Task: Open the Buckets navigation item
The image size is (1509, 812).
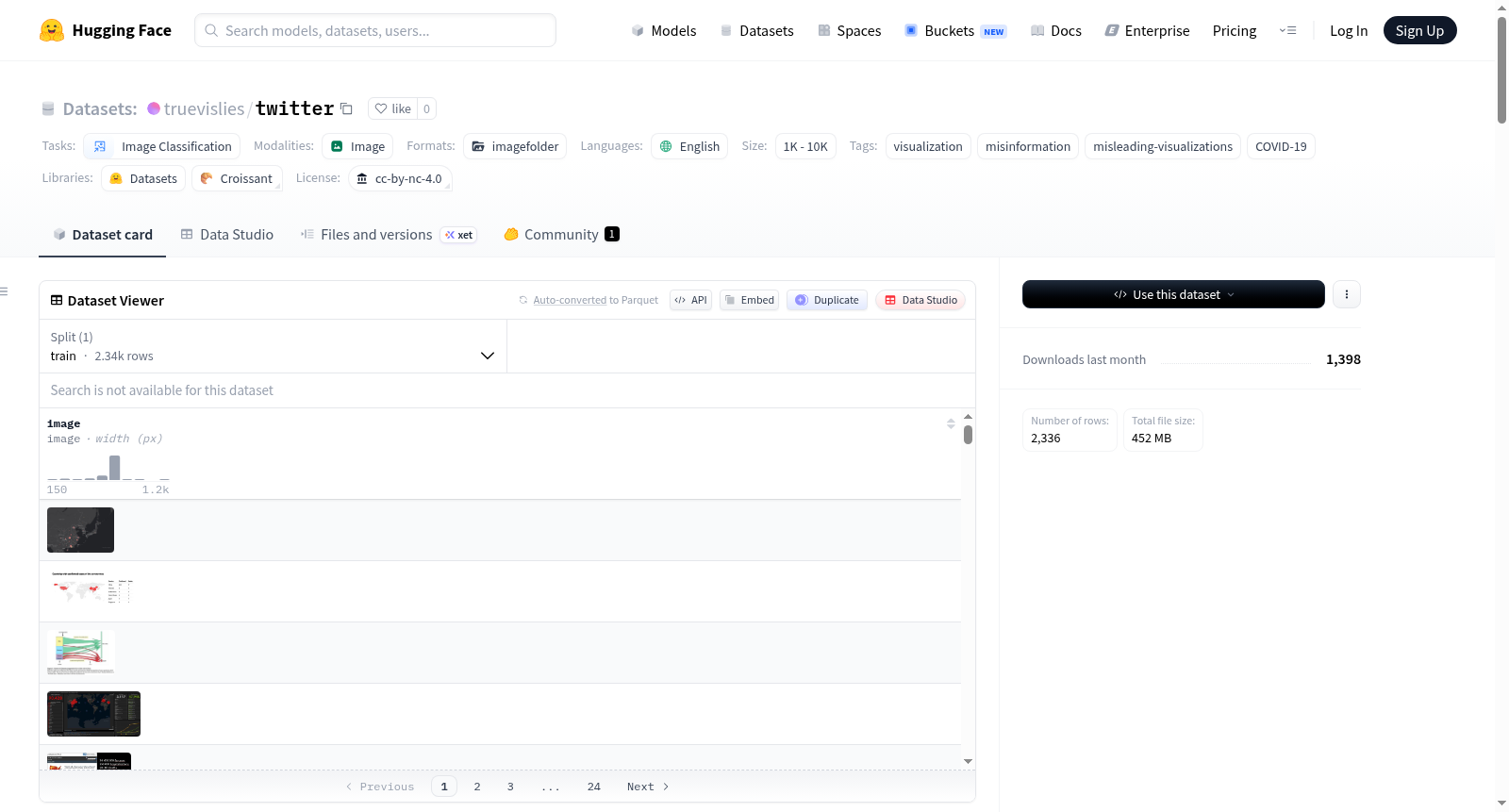Action: click(955, 30)
